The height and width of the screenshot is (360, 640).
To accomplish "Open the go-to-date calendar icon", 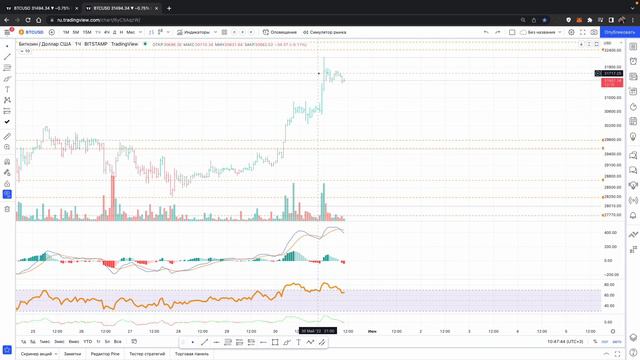I will [134, 342].
